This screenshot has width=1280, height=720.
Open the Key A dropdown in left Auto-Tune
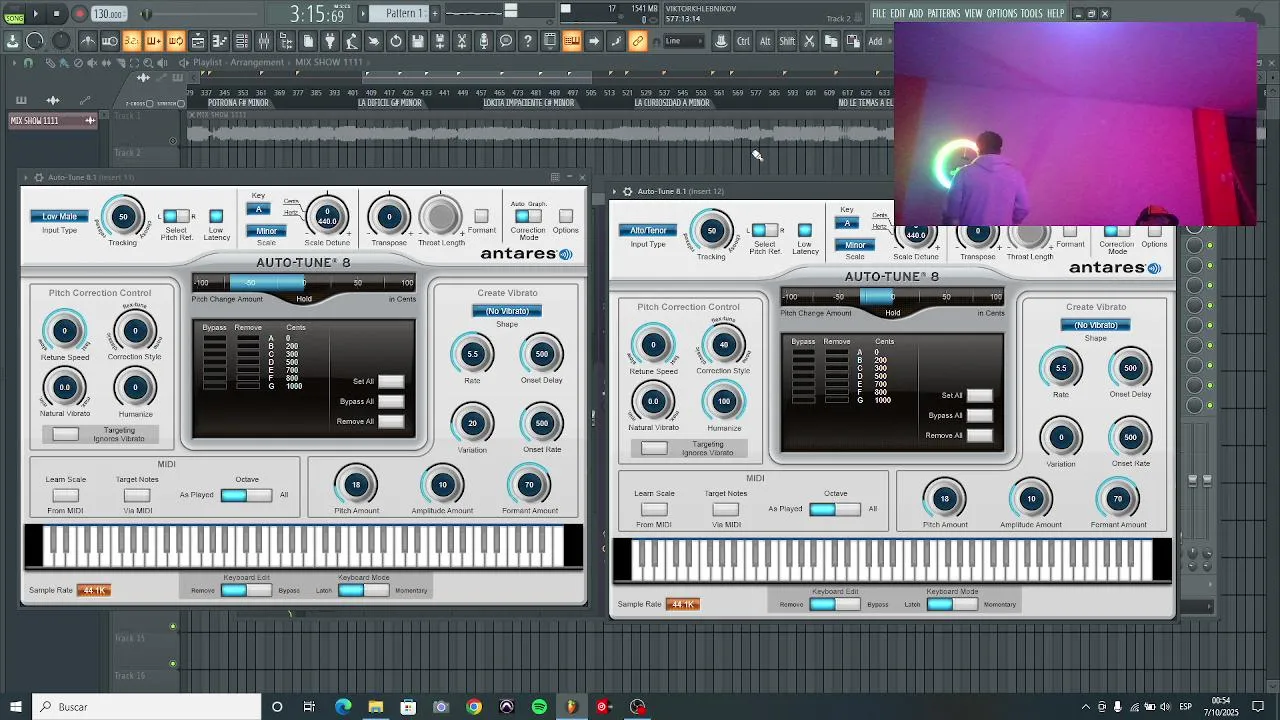[x=258, y=209]
